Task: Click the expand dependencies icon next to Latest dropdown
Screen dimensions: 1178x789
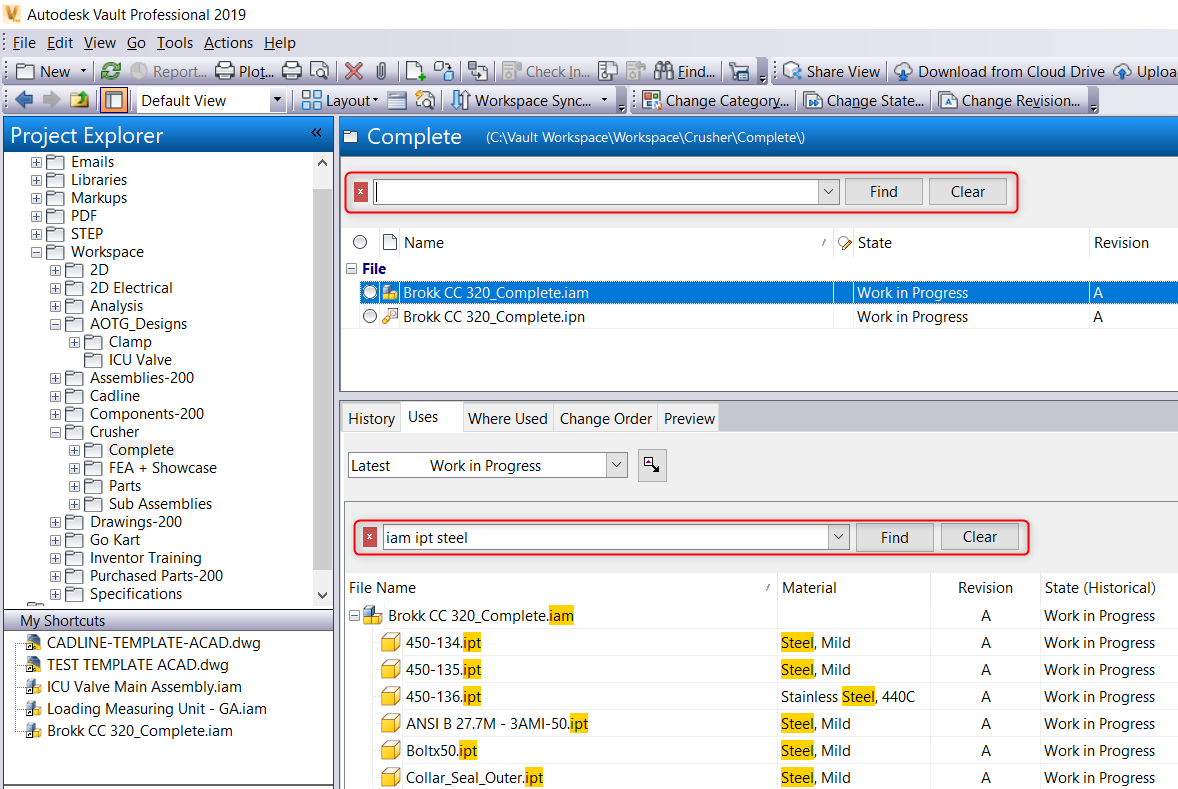Action: coord(652,466)
